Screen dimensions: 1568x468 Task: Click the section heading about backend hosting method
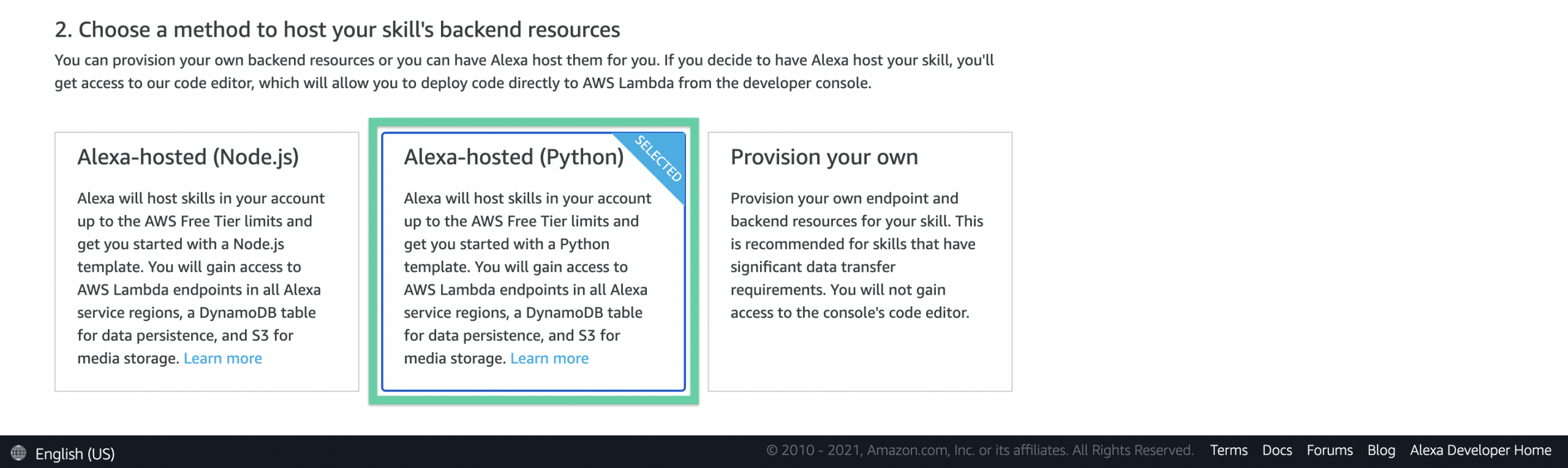(x=337, y=29)
